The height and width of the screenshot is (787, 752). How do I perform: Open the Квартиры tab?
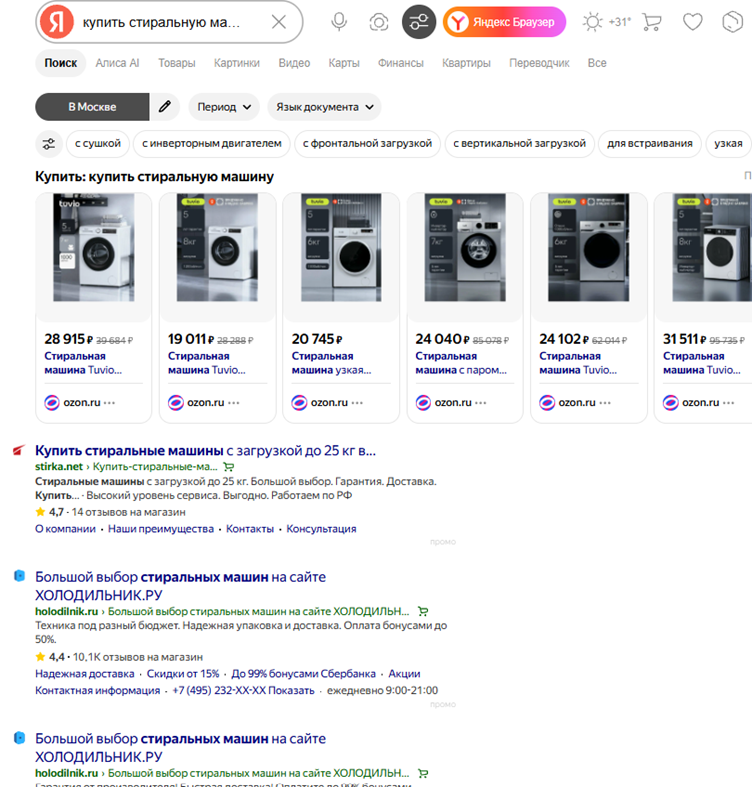(x=466, y=63)
